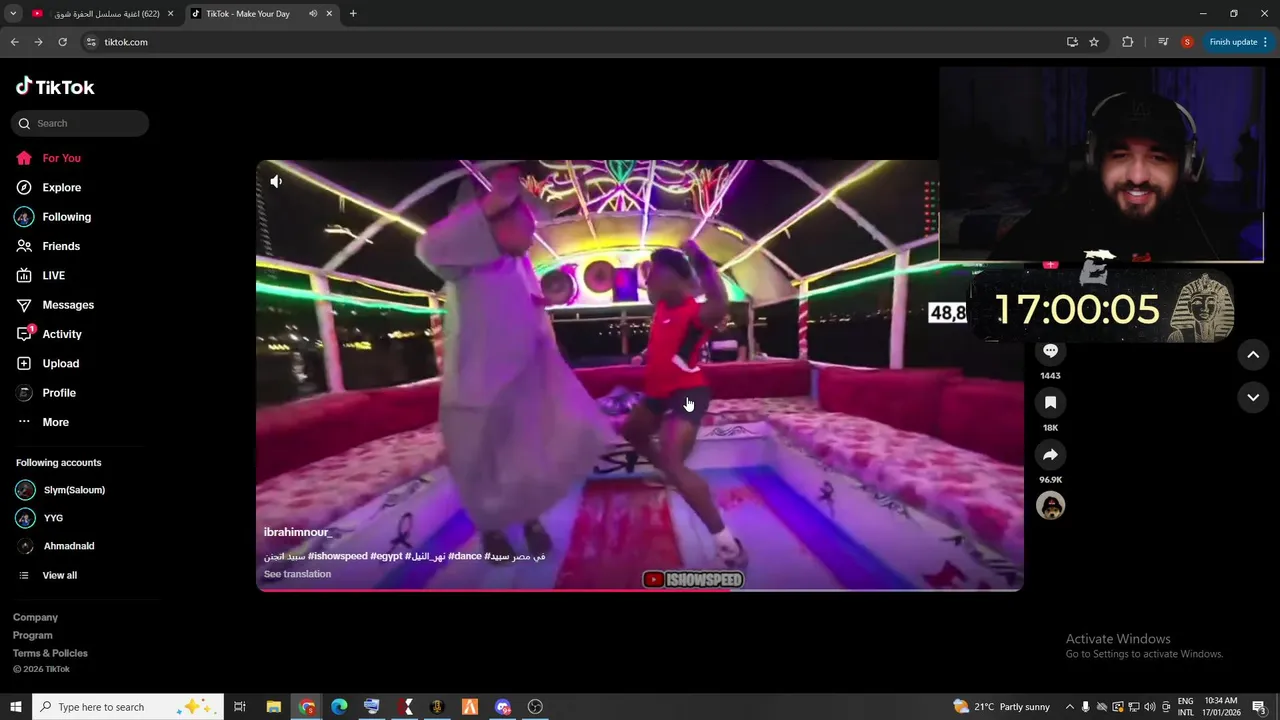
Task: Open the LIVE section
Action: (41, 275)
